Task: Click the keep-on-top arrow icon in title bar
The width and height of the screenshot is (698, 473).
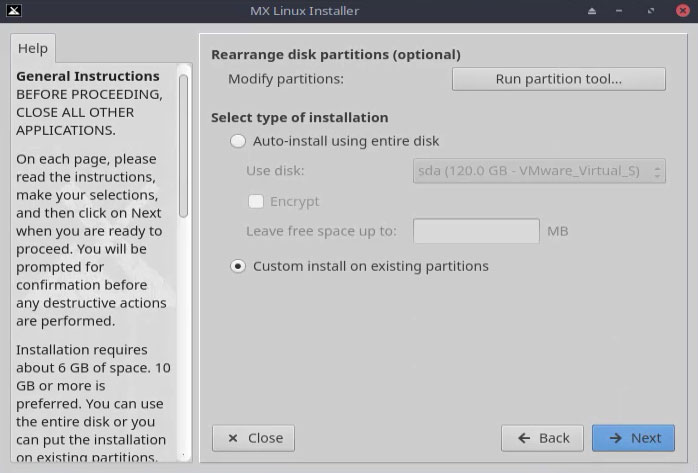Action: pos(592,11)
